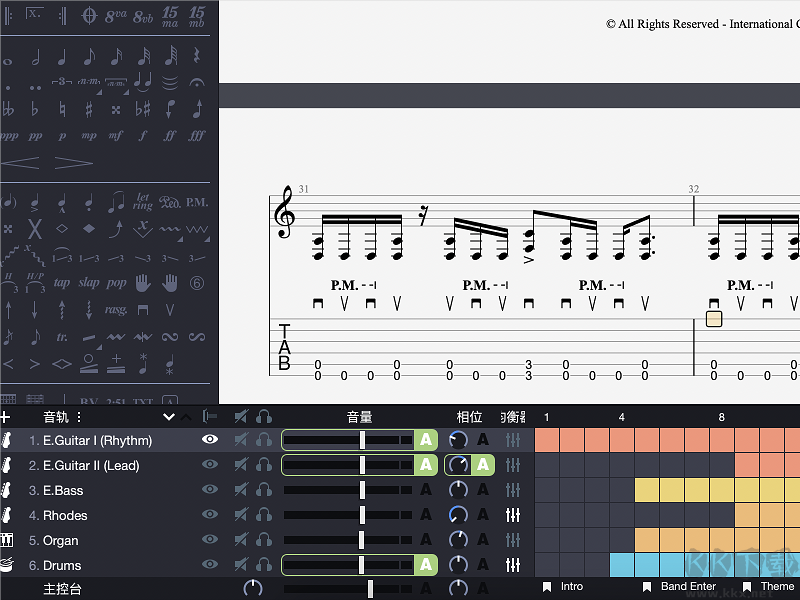Select the tap technique symbol

tap(61, 282)
